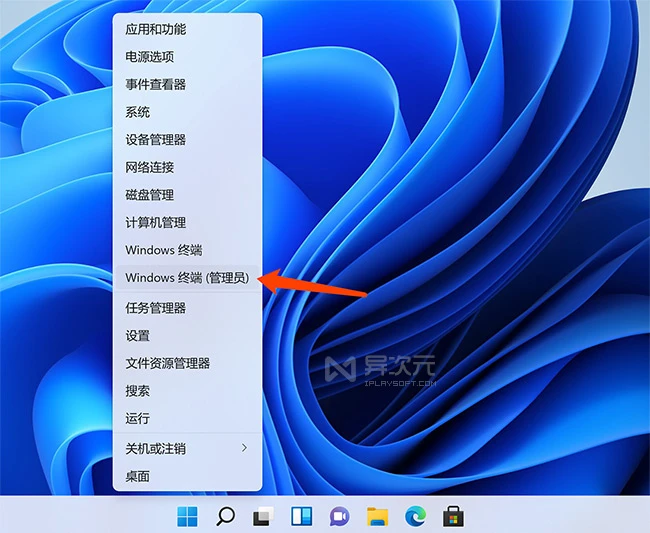Select 应用和功能 menu entry
Screen dimensions: 650x533
tap(187, 29)
